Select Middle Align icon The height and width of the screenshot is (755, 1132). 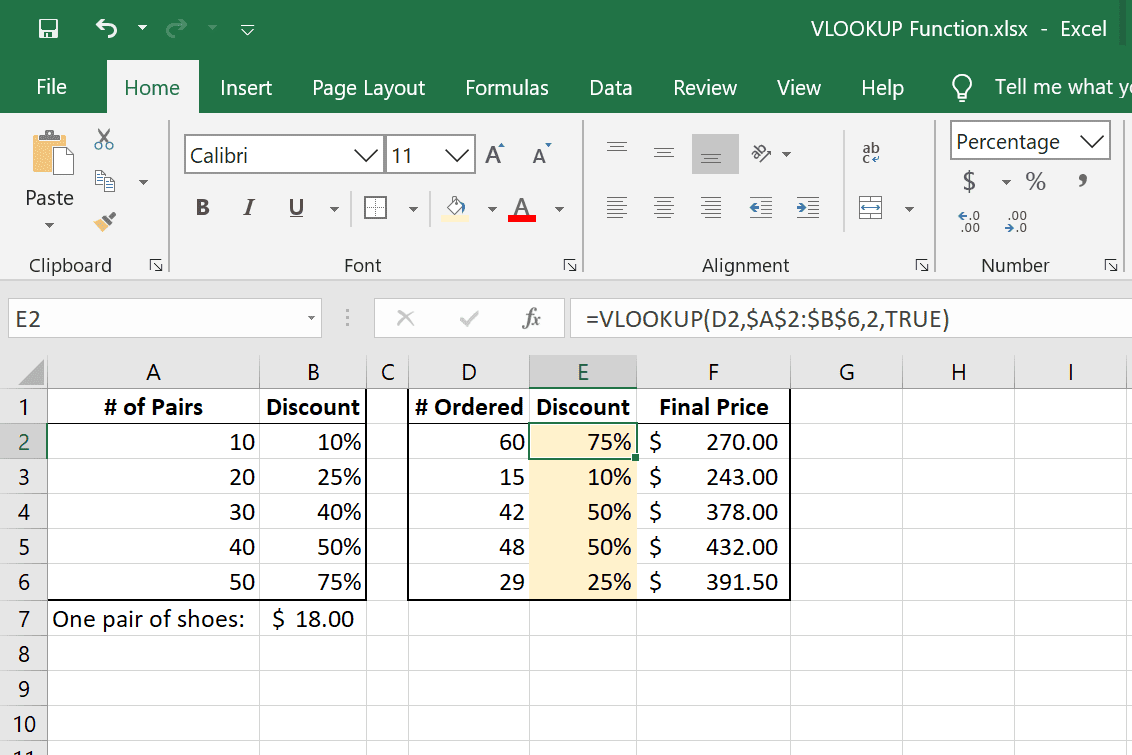(x=663, y=152)
